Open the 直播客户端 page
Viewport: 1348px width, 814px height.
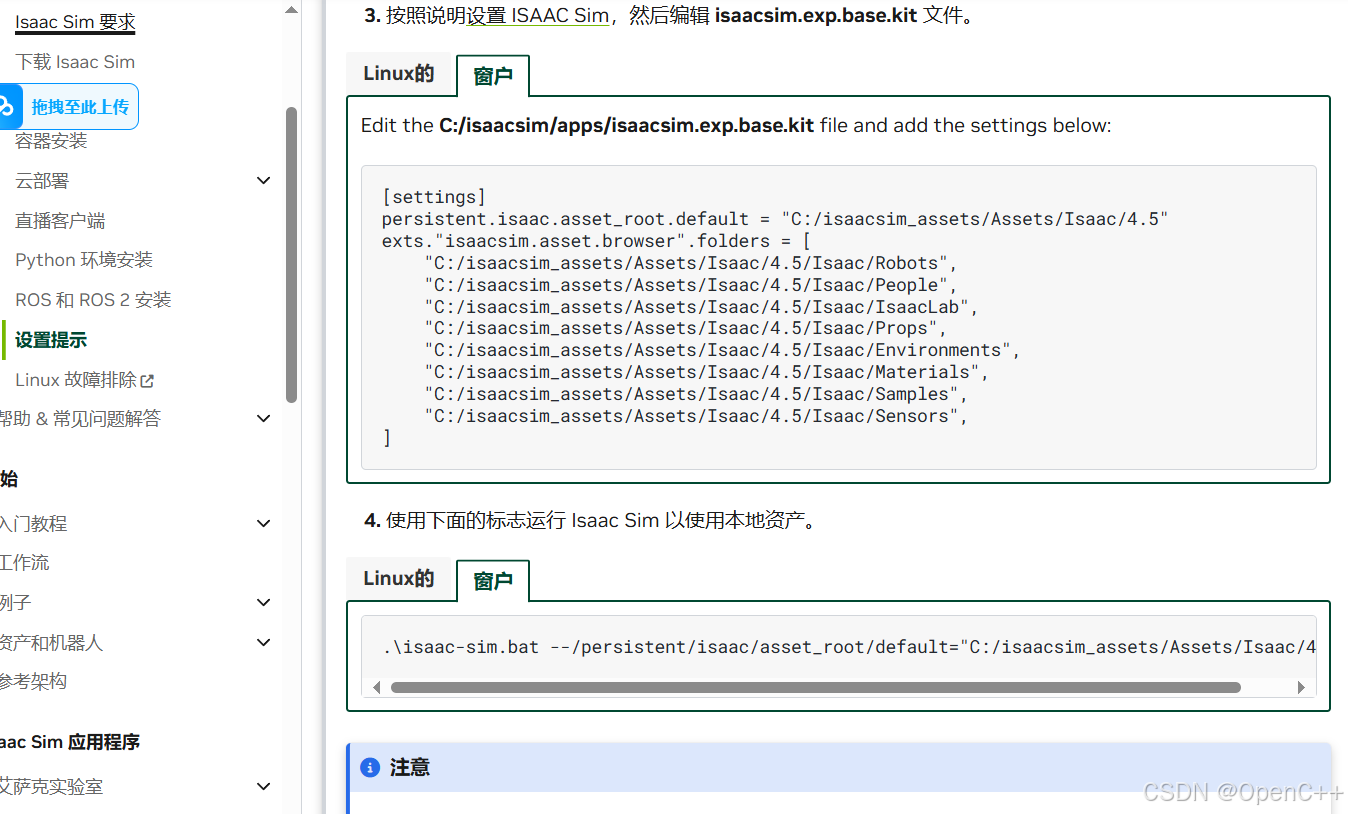(60, 221)
